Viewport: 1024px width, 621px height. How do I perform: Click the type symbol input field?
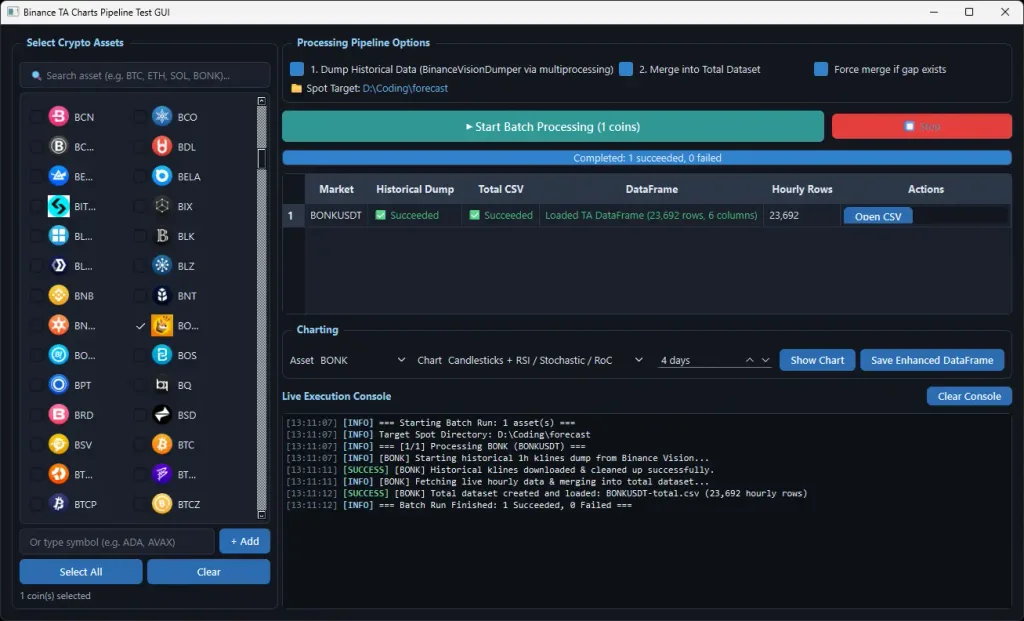[x=117, y=541]
